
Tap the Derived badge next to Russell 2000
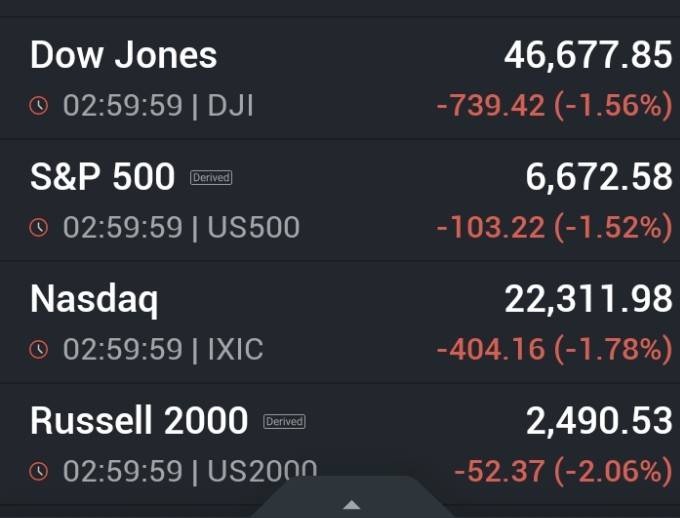[x=284, y=421]
